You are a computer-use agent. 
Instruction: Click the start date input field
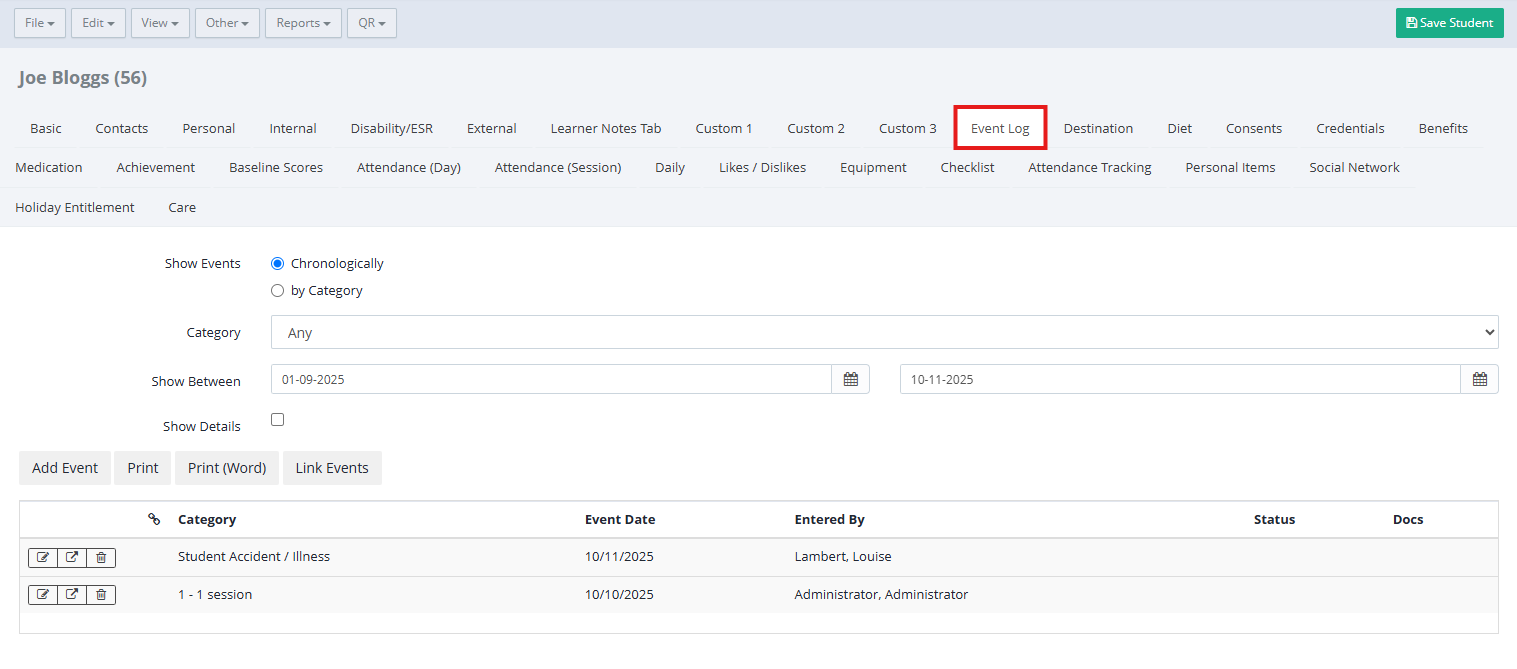[x=550, y=380]
